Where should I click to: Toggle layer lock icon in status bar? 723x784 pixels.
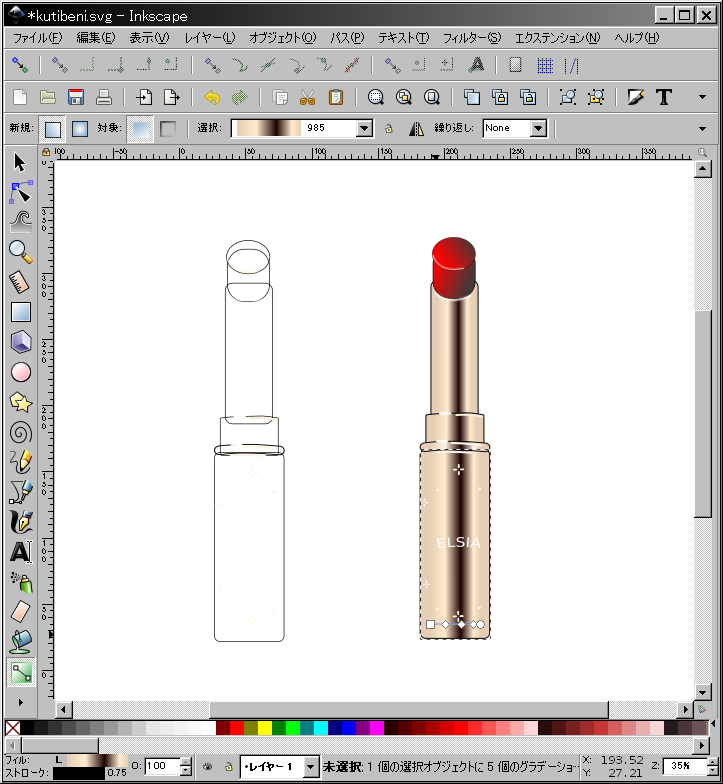coord(228,766)
